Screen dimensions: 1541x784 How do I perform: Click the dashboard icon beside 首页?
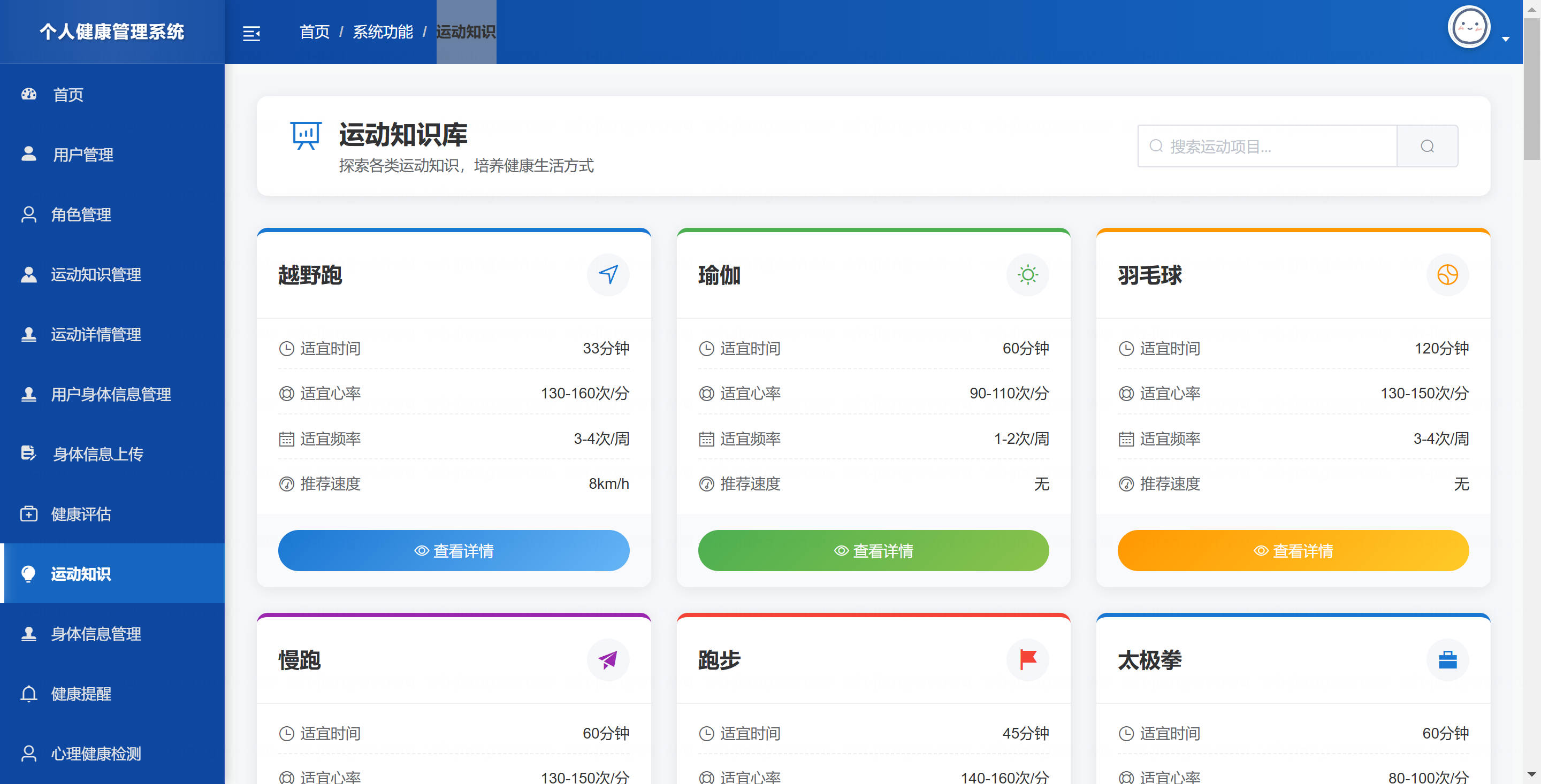29,94
